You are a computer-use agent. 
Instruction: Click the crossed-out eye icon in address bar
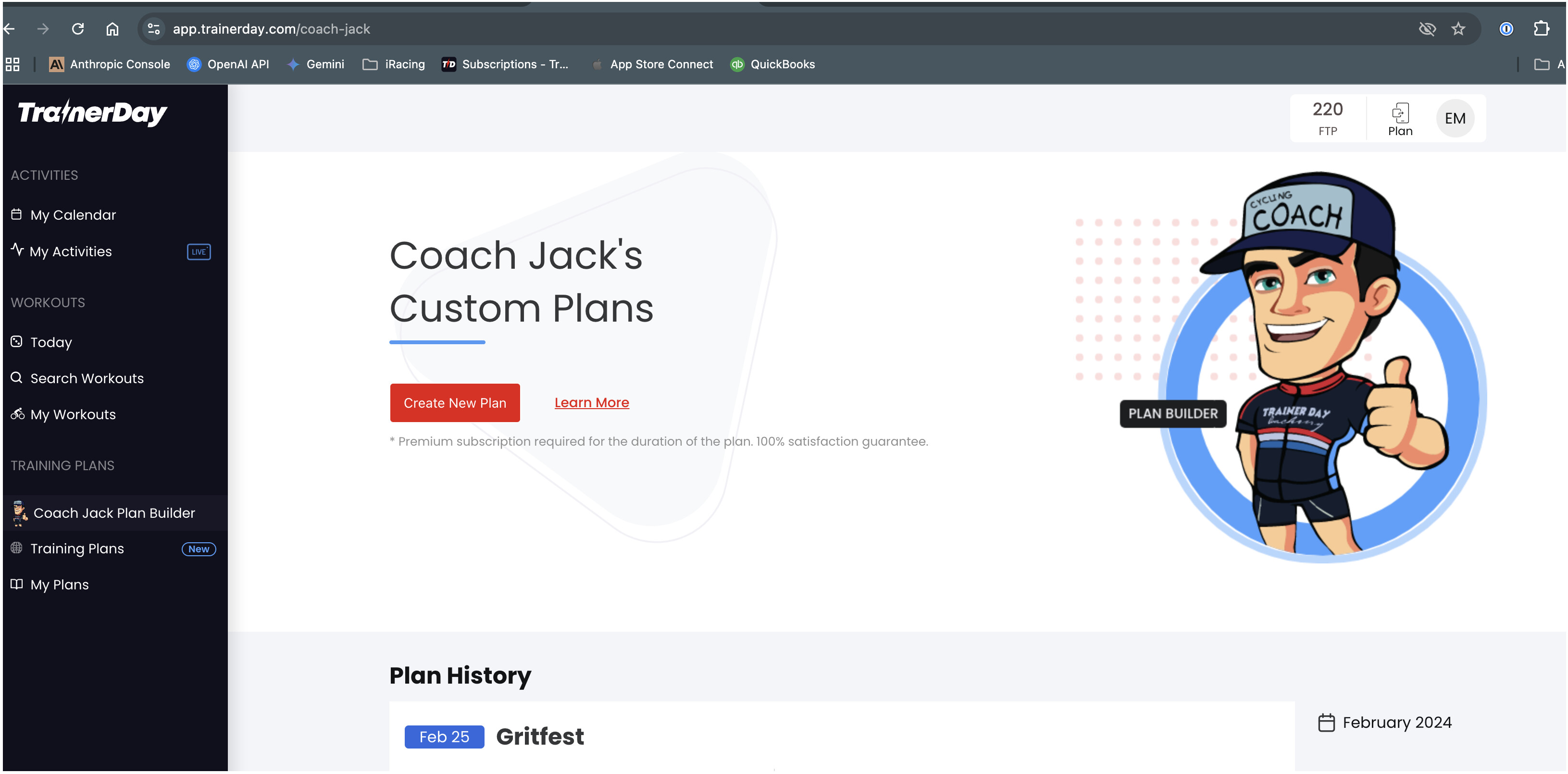[x=1427, y=29]
